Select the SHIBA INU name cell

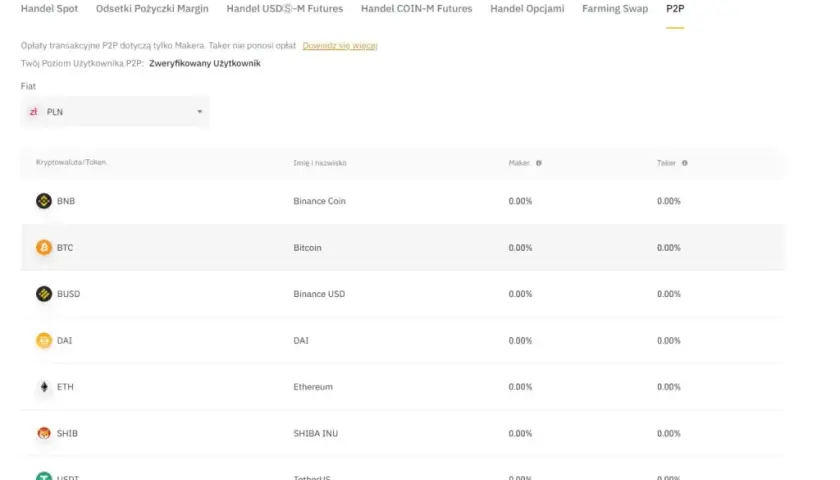(x=316, y=433)
